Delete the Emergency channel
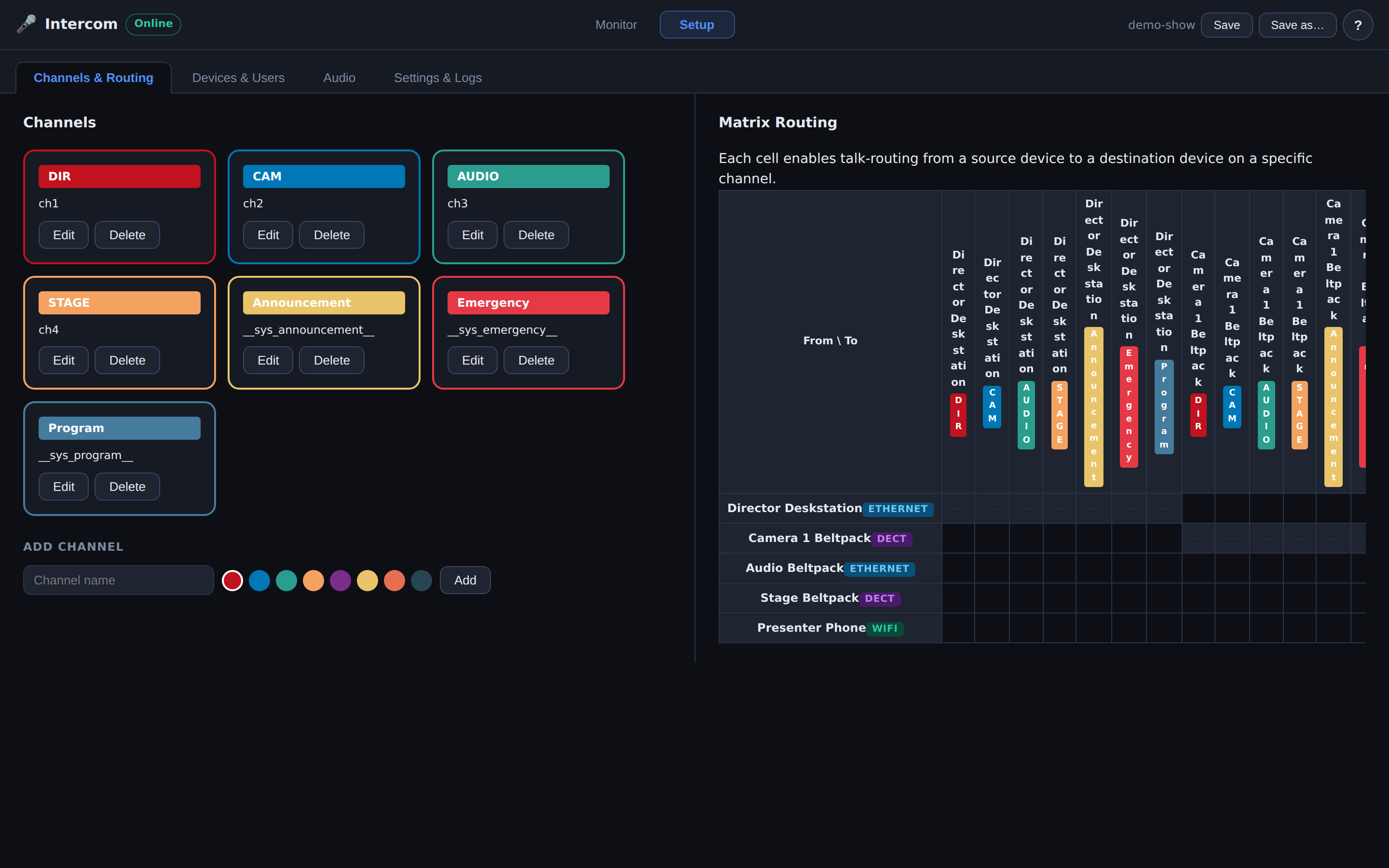Image resolution: width=1389 pixels, height=868 pixels. (536, 361)
